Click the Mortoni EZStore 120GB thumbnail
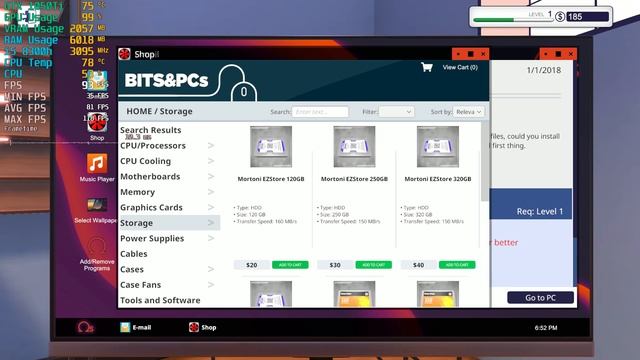640x360 pixels. click(271, 147)
